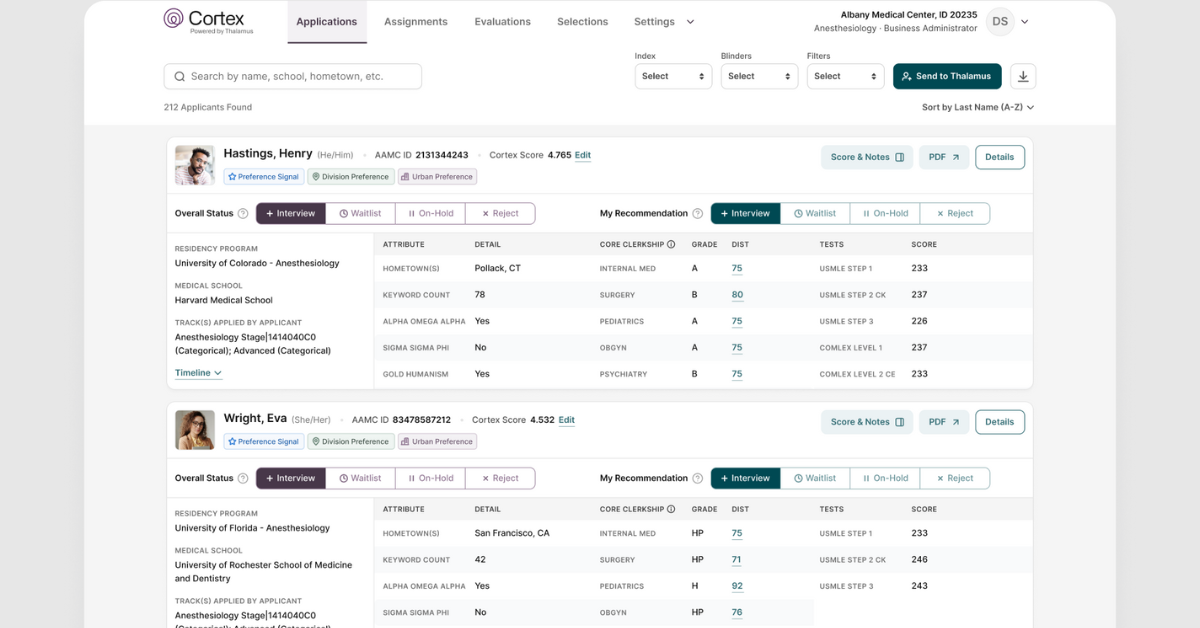Click info icon next to Core Clerkship header
This screenshot has width=1200, height=628.
671,244
